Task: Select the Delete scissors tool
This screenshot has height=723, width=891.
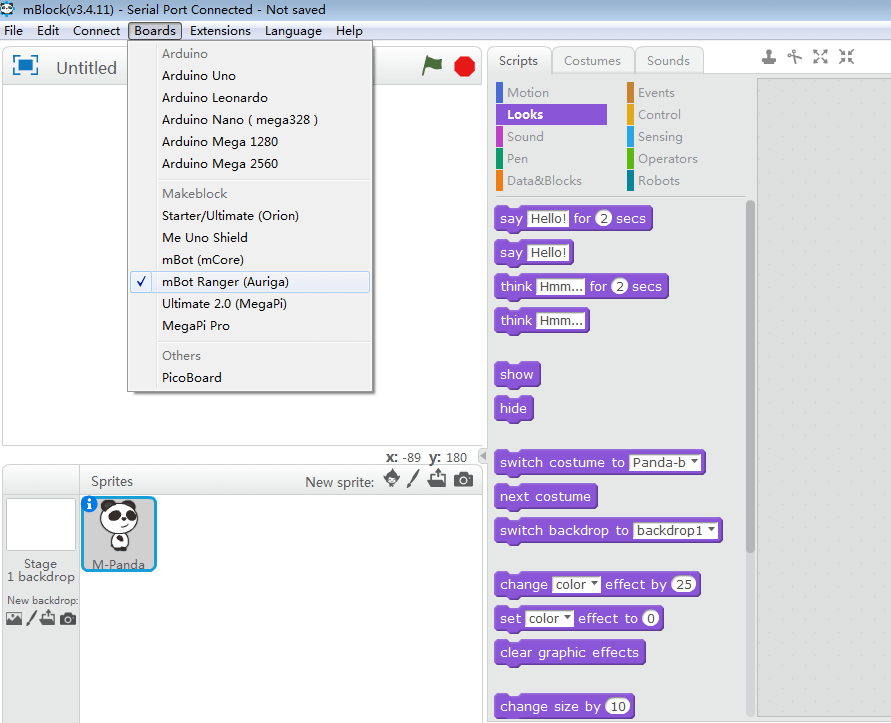Action: 794,56
